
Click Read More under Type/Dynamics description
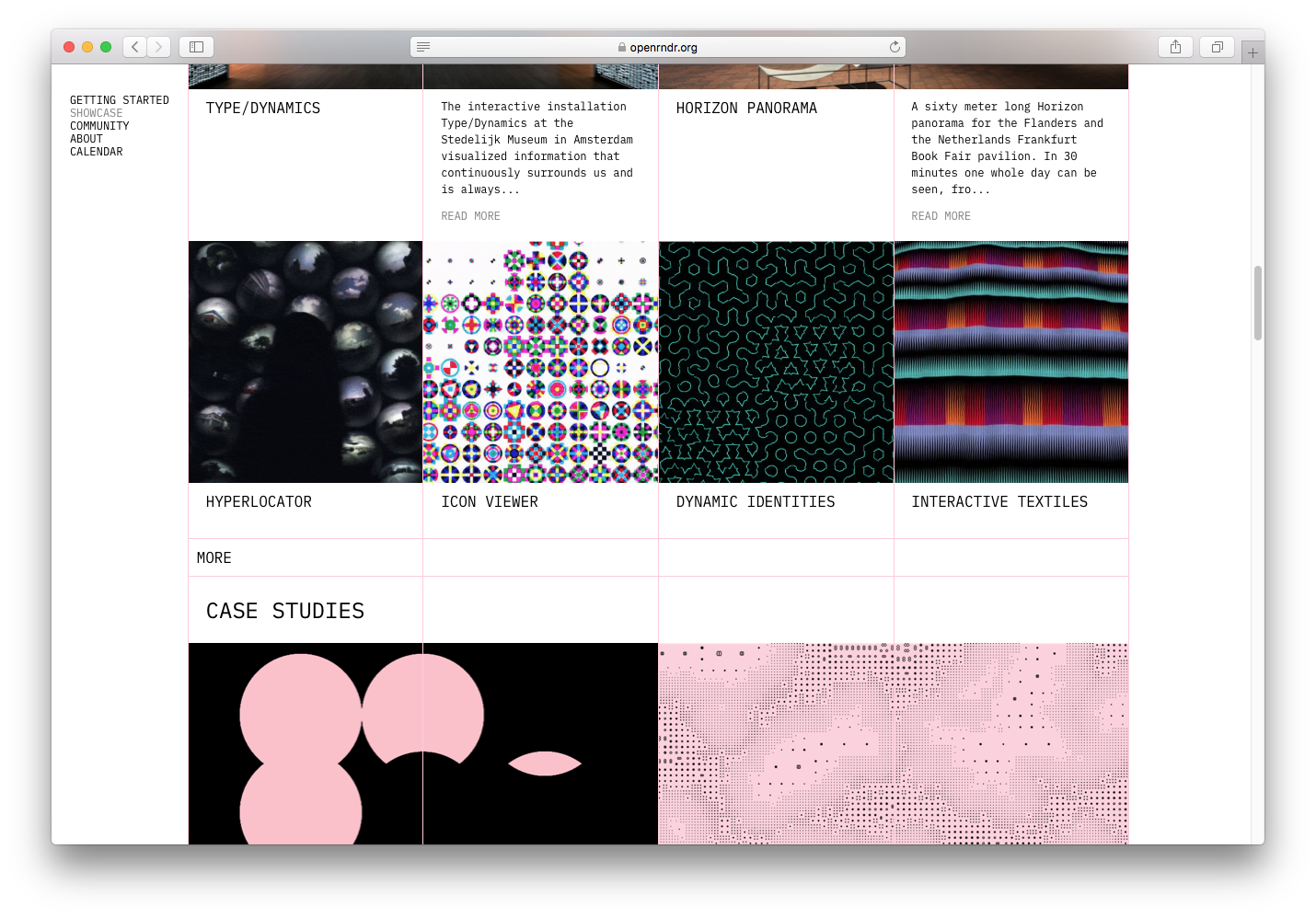[470, 216]
